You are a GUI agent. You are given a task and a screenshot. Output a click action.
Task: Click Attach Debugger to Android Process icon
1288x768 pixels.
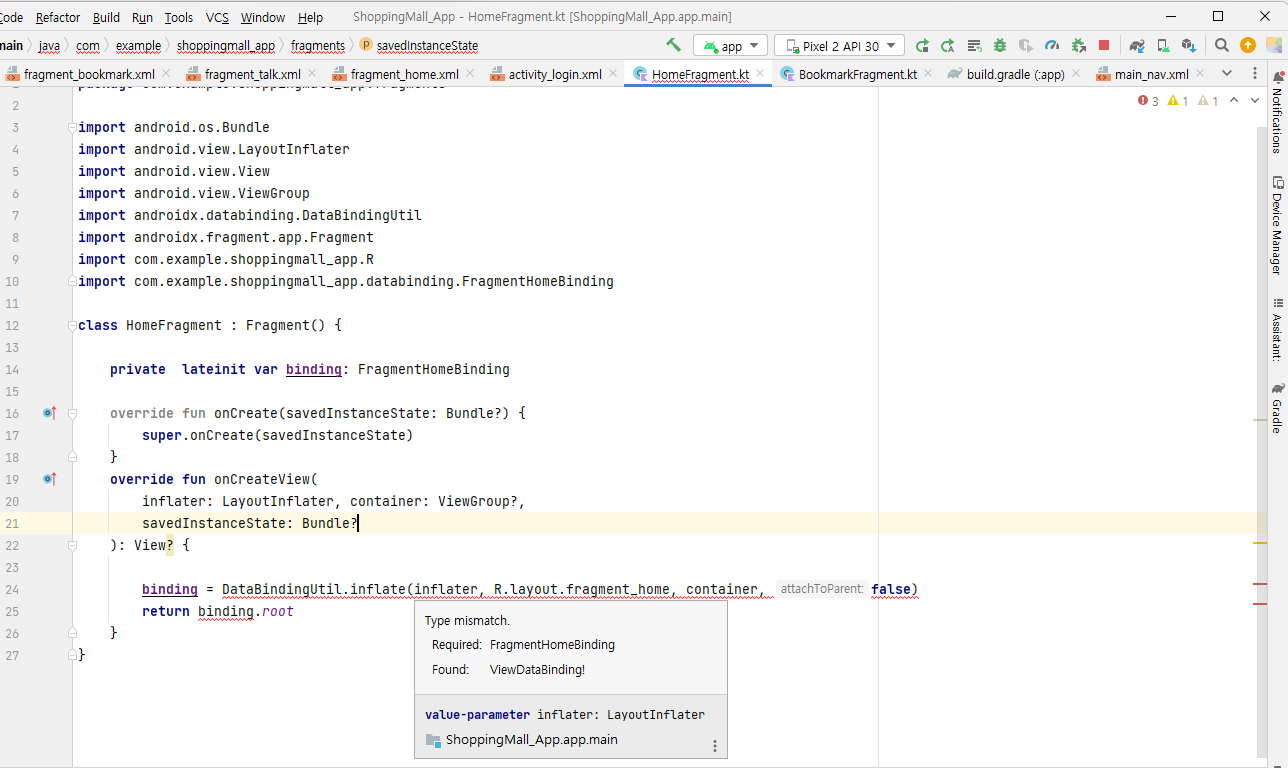coord(1078,45)
